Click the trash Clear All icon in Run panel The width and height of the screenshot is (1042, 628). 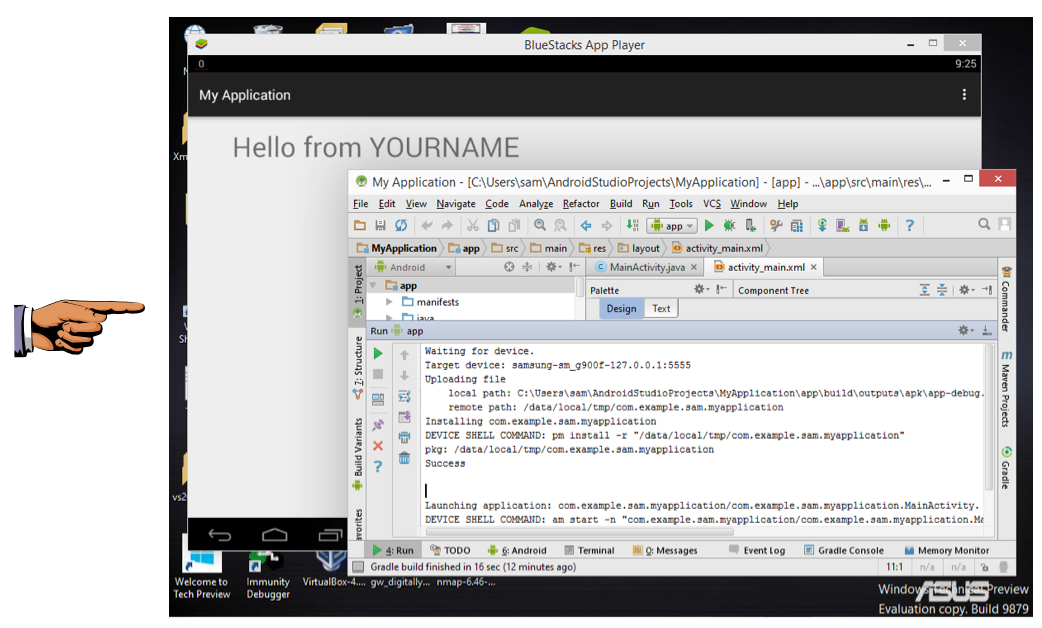pyautogui.click(x=404, y=458)
